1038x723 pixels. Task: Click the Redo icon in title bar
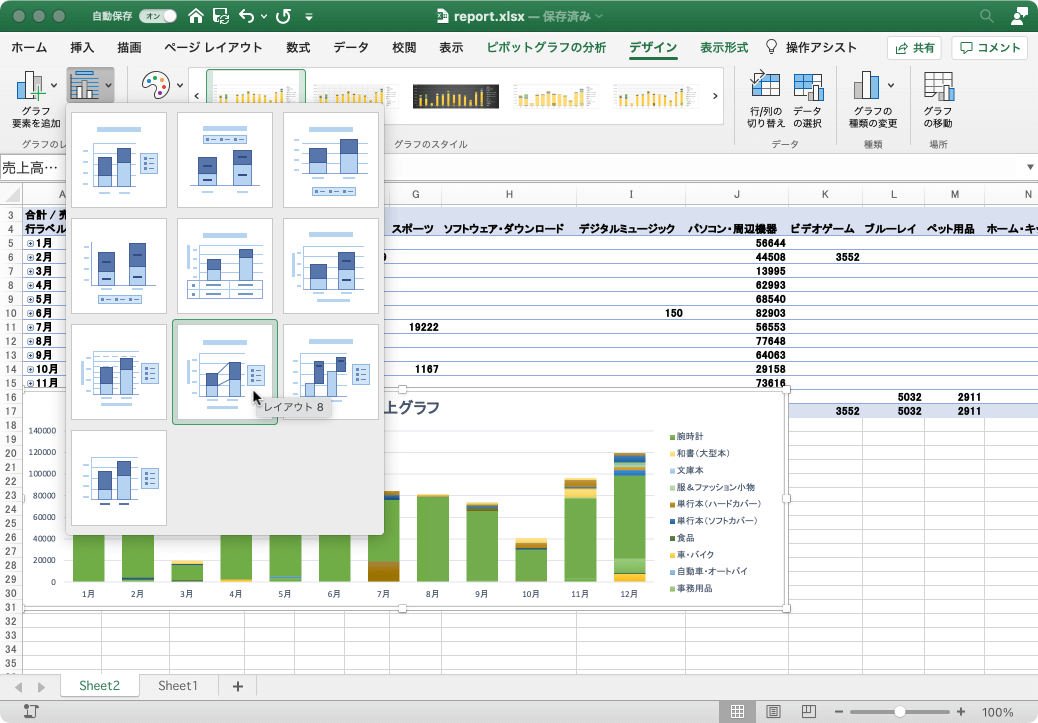coord(283,16)
